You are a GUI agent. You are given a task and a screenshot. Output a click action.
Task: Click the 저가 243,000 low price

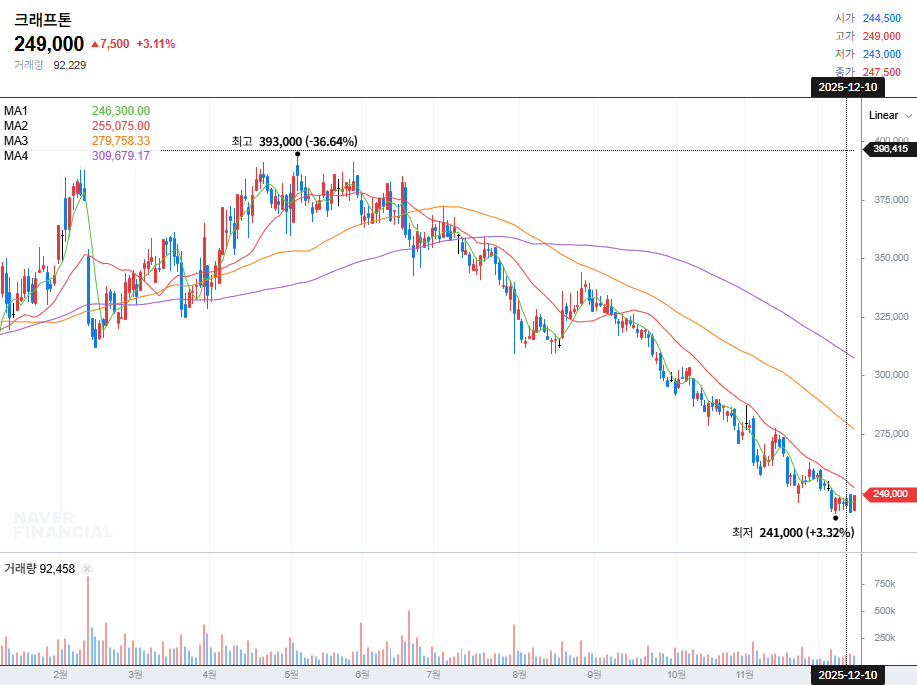(868, 54)
